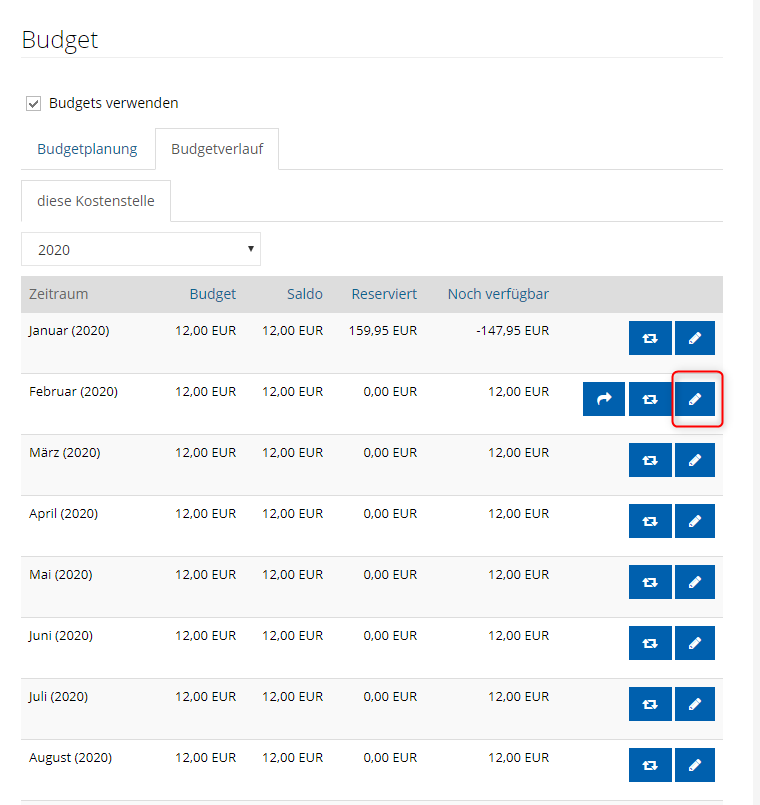Refresh the Februar (2020) budget row

pos(650,399)
